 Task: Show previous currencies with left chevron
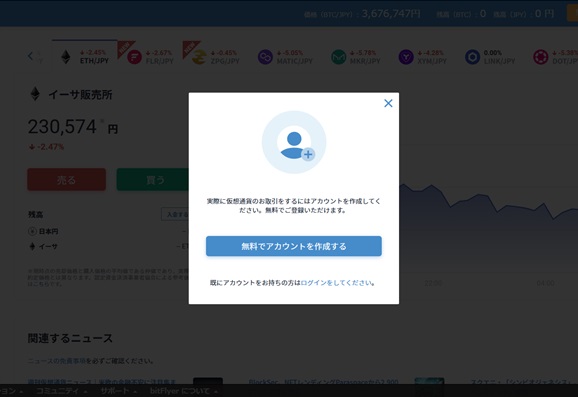click(x=31, y=56)
